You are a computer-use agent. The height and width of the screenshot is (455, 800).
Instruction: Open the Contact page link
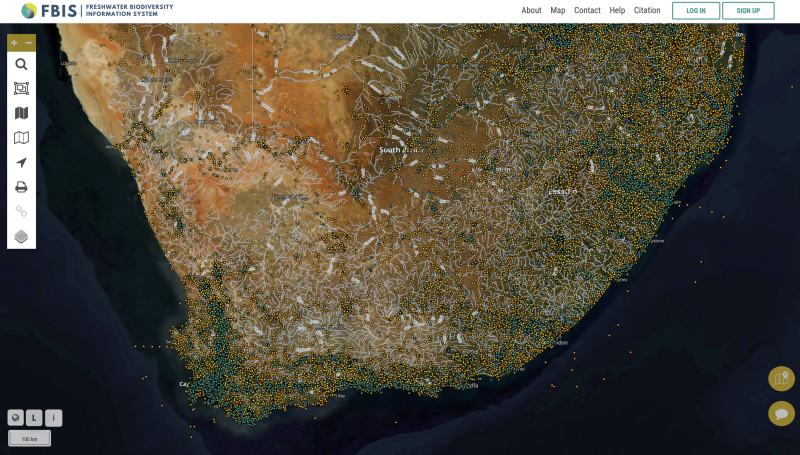[x=587, y=11]
